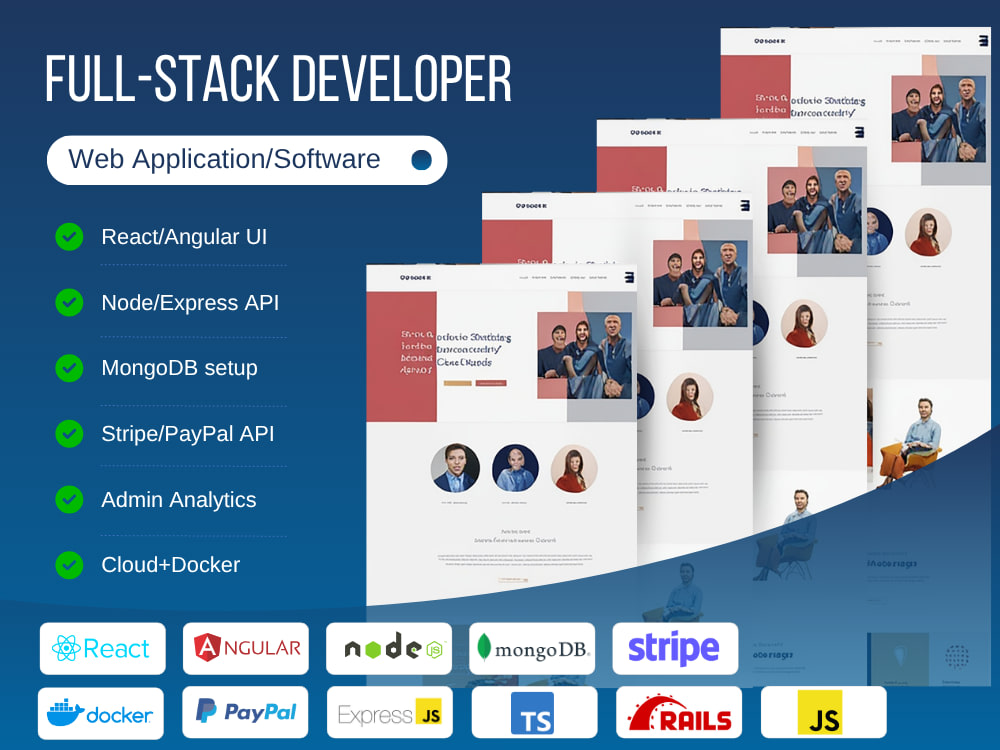Click the red button in front mockup hero
Screen dimensions: 1000x750
491,383
